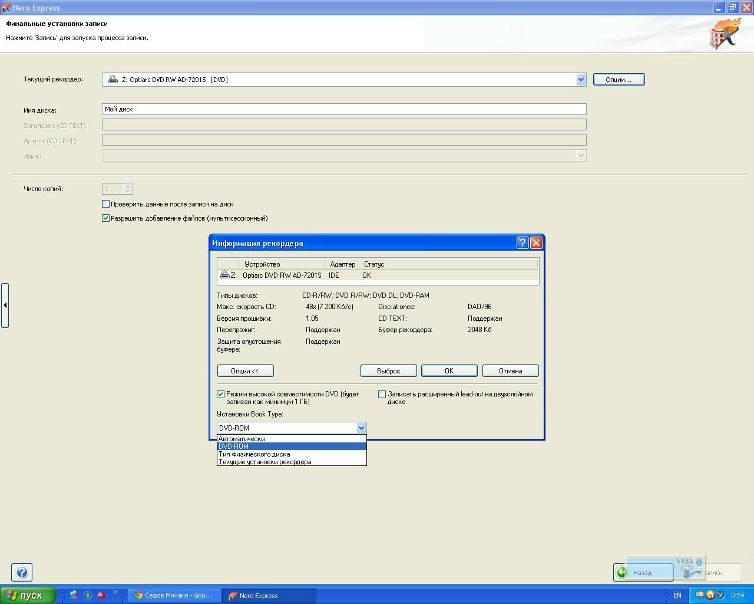Viewport: 754px width, 604px height.
Task: Uncheck allow adding files multisession checkbox
Action: 106,218
